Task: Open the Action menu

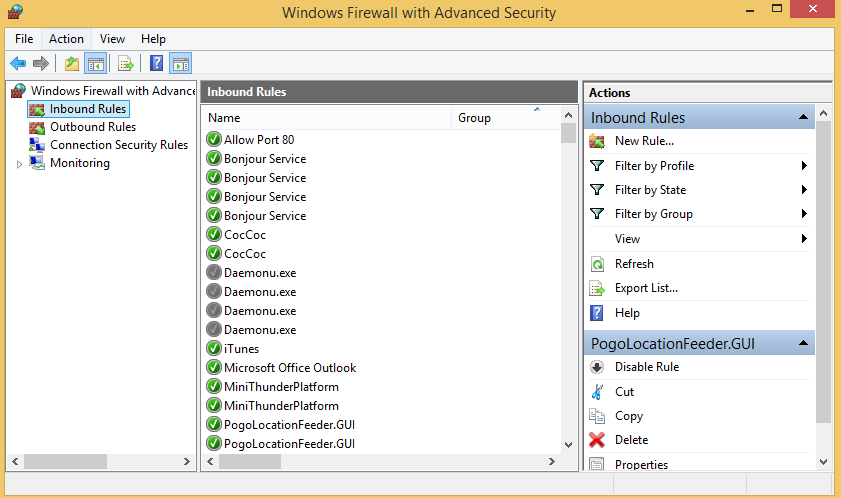Action: [x=67, y=39]
